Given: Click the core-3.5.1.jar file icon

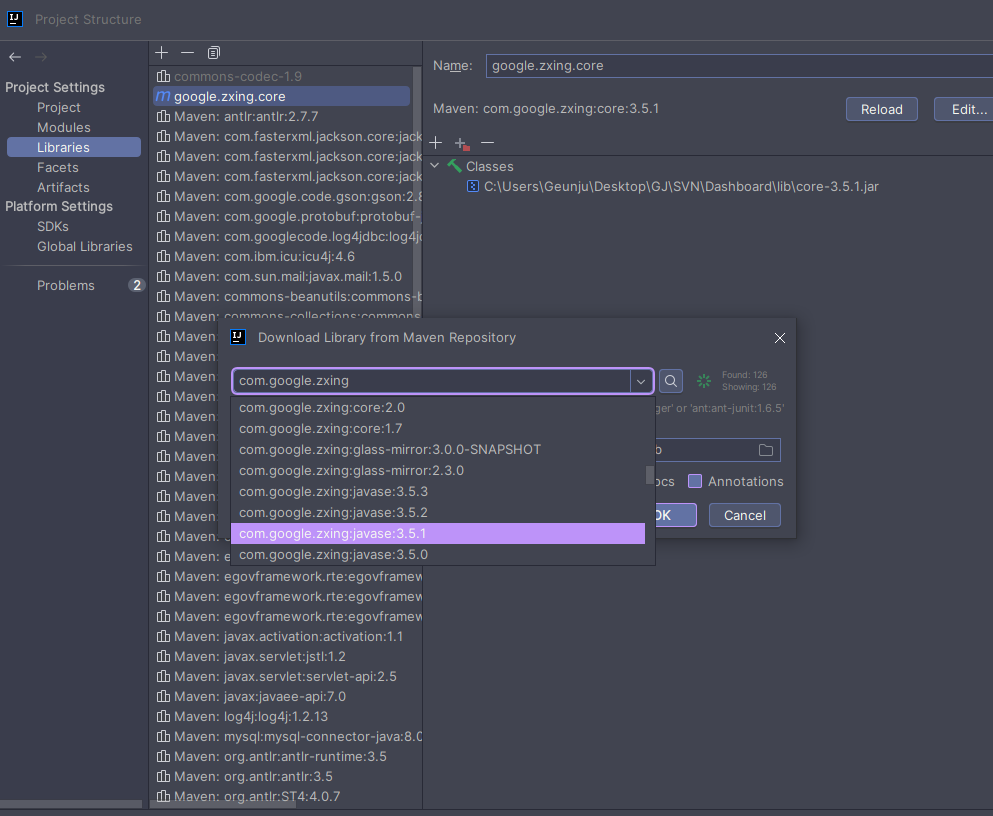Looking at the screenshot, I should point(472,186).
